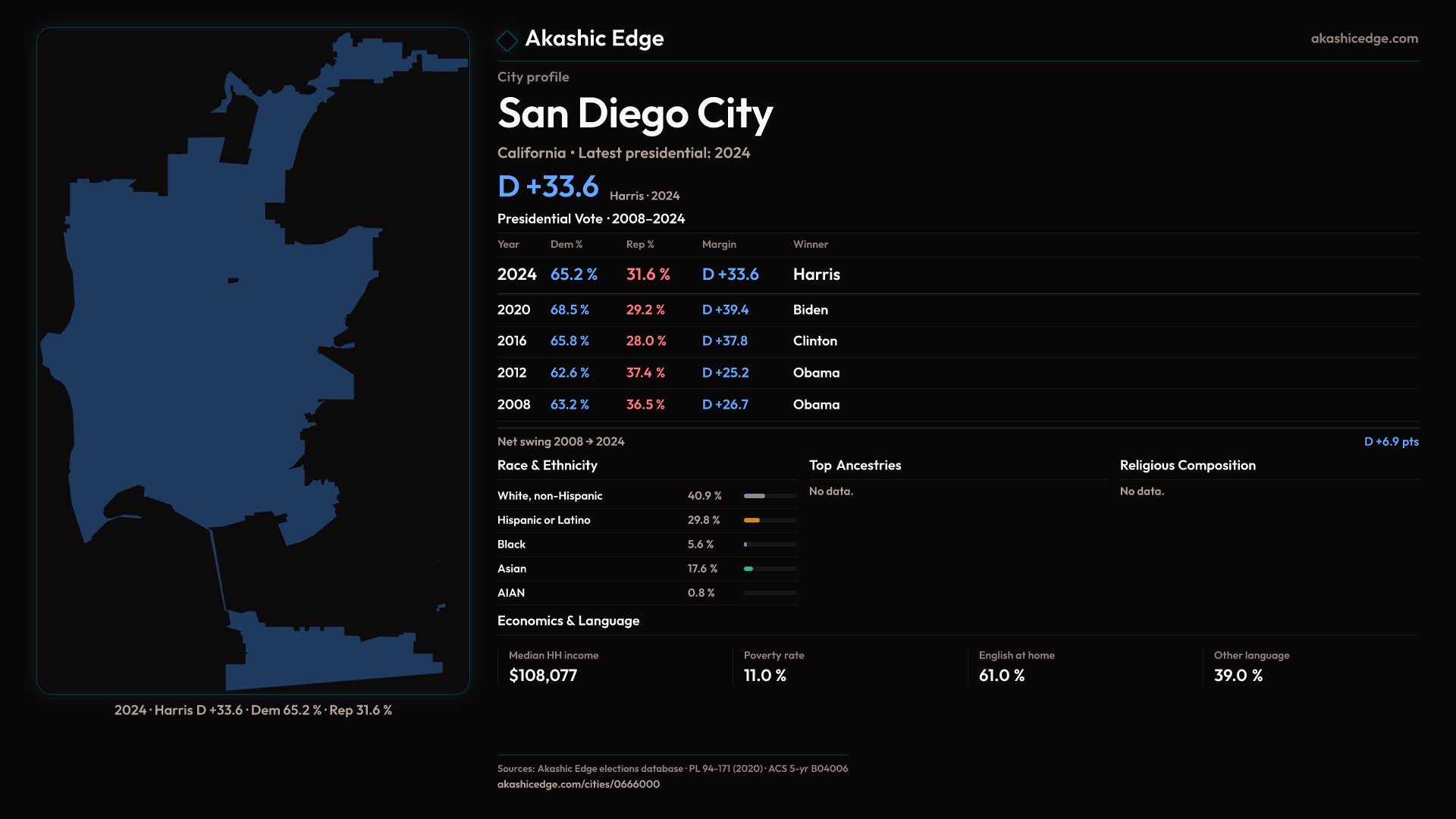Click the Other language stat card

[1251, 667]
